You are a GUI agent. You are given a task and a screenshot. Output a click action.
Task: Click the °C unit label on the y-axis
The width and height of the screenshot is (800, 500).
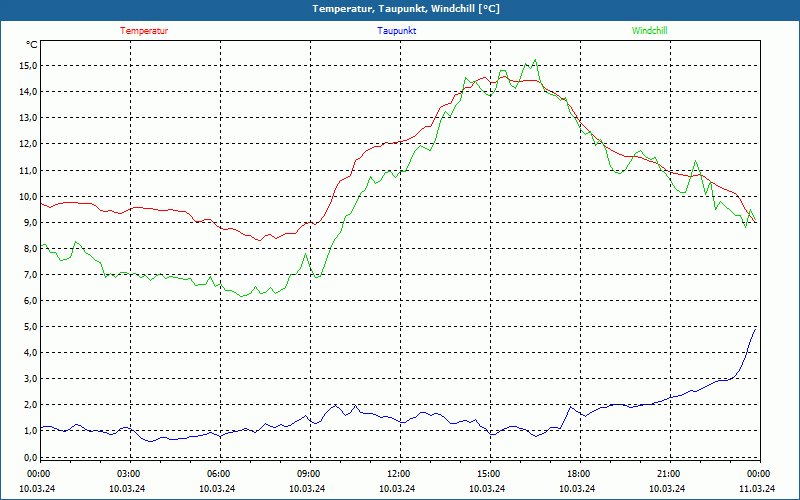pos(32,45)
